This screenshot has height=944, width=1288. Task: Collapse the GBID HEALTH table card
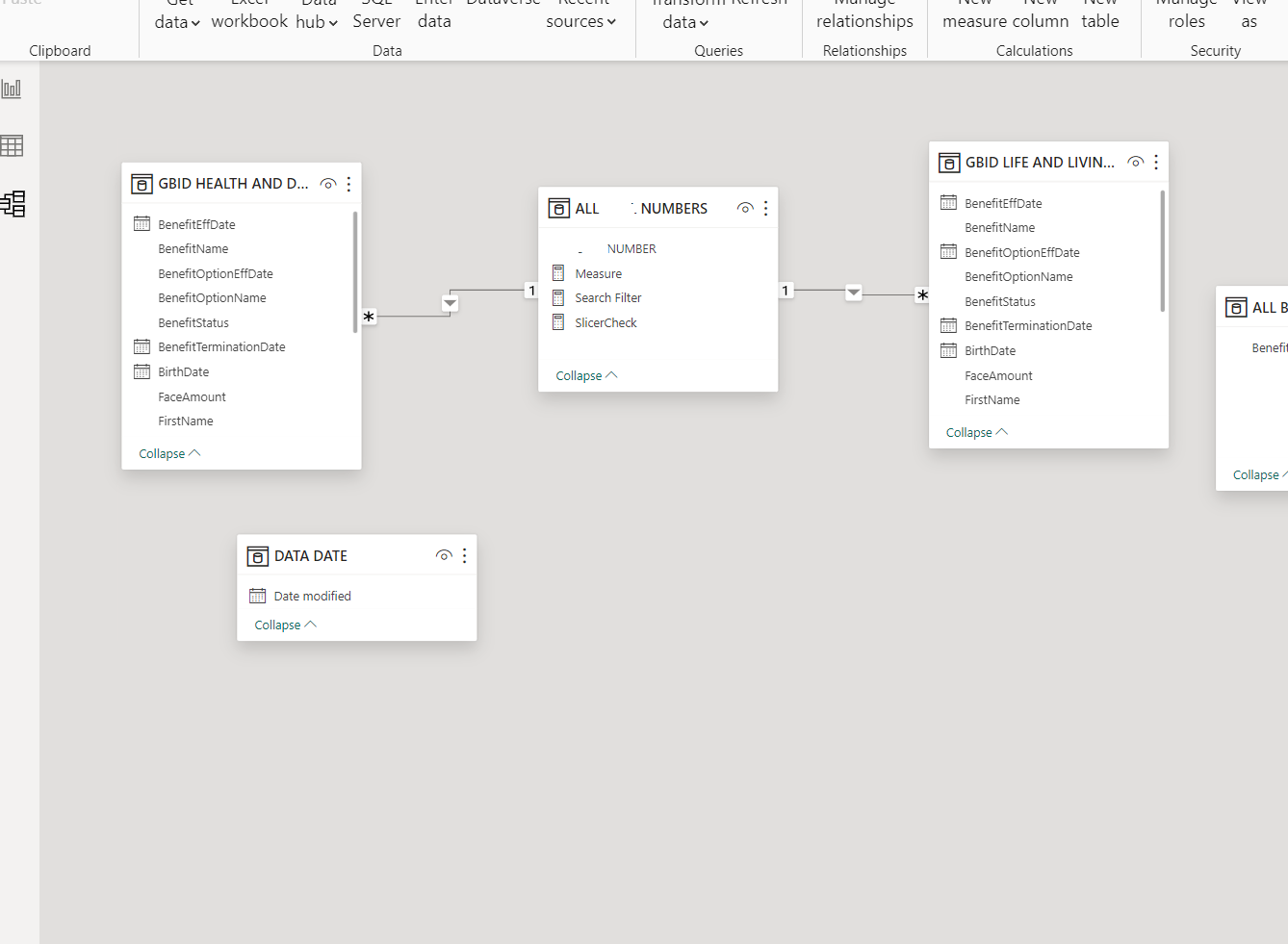pyautogui.click(x=169, y=454)
